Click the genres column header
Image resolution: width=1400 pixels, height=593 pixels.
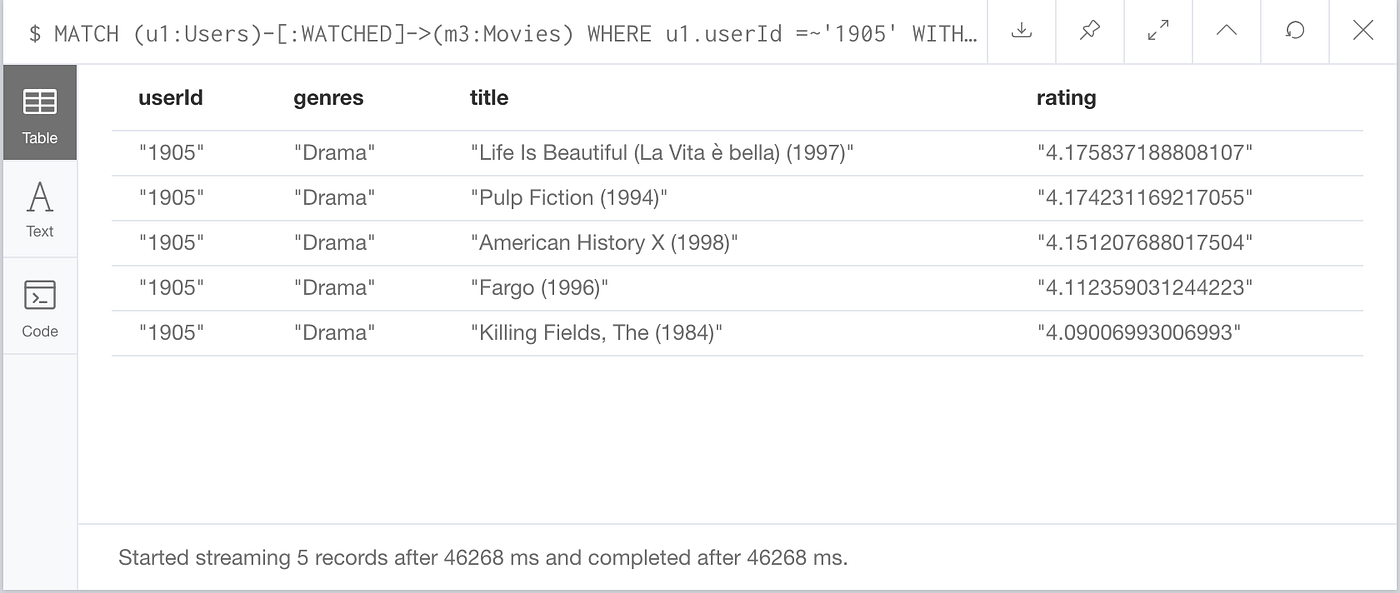[x=328, y=97]
